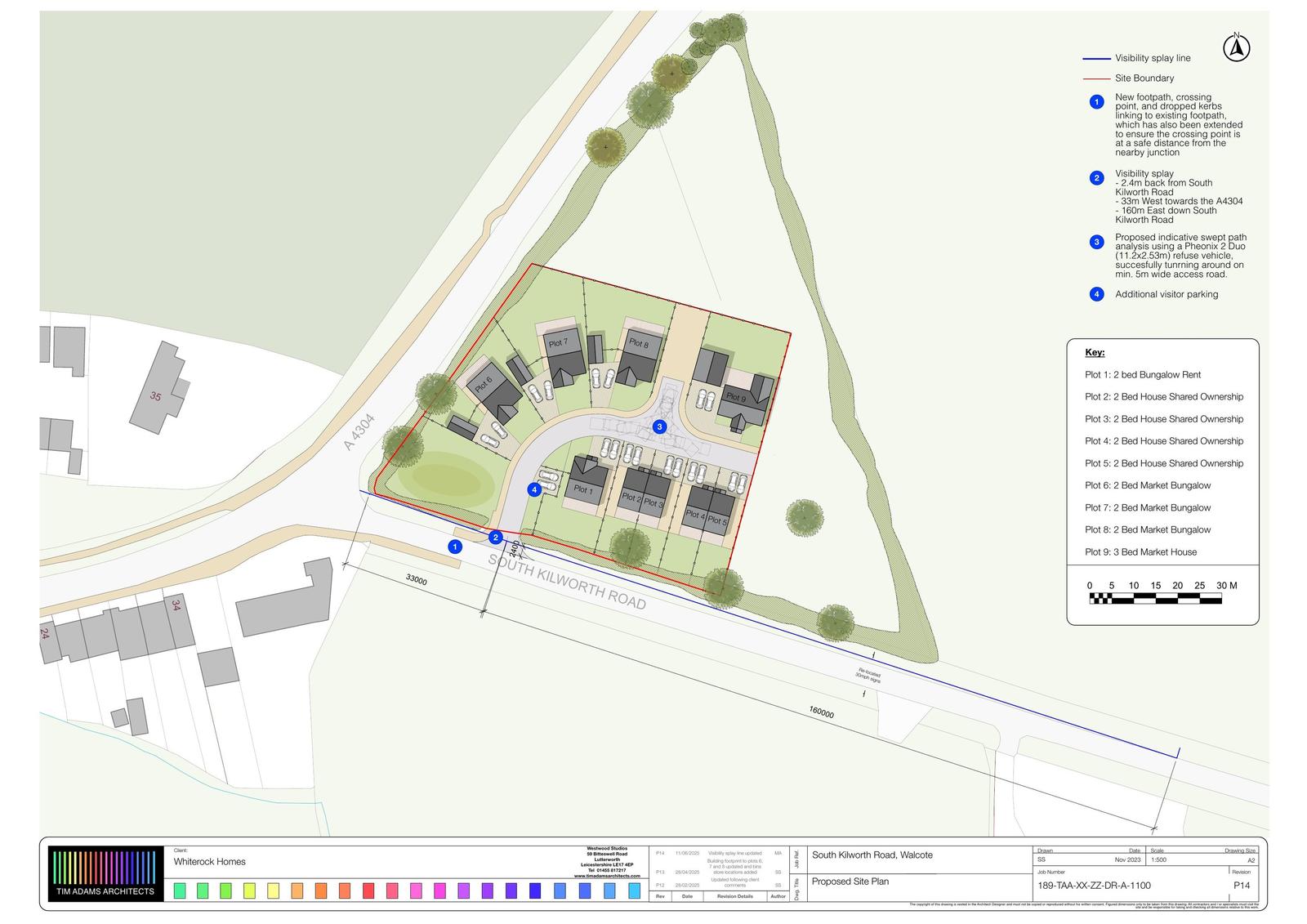The image size is (1307, 924).
Task: Click the South Kilworth Road label on the plan
Action: (x=567, y=581)
